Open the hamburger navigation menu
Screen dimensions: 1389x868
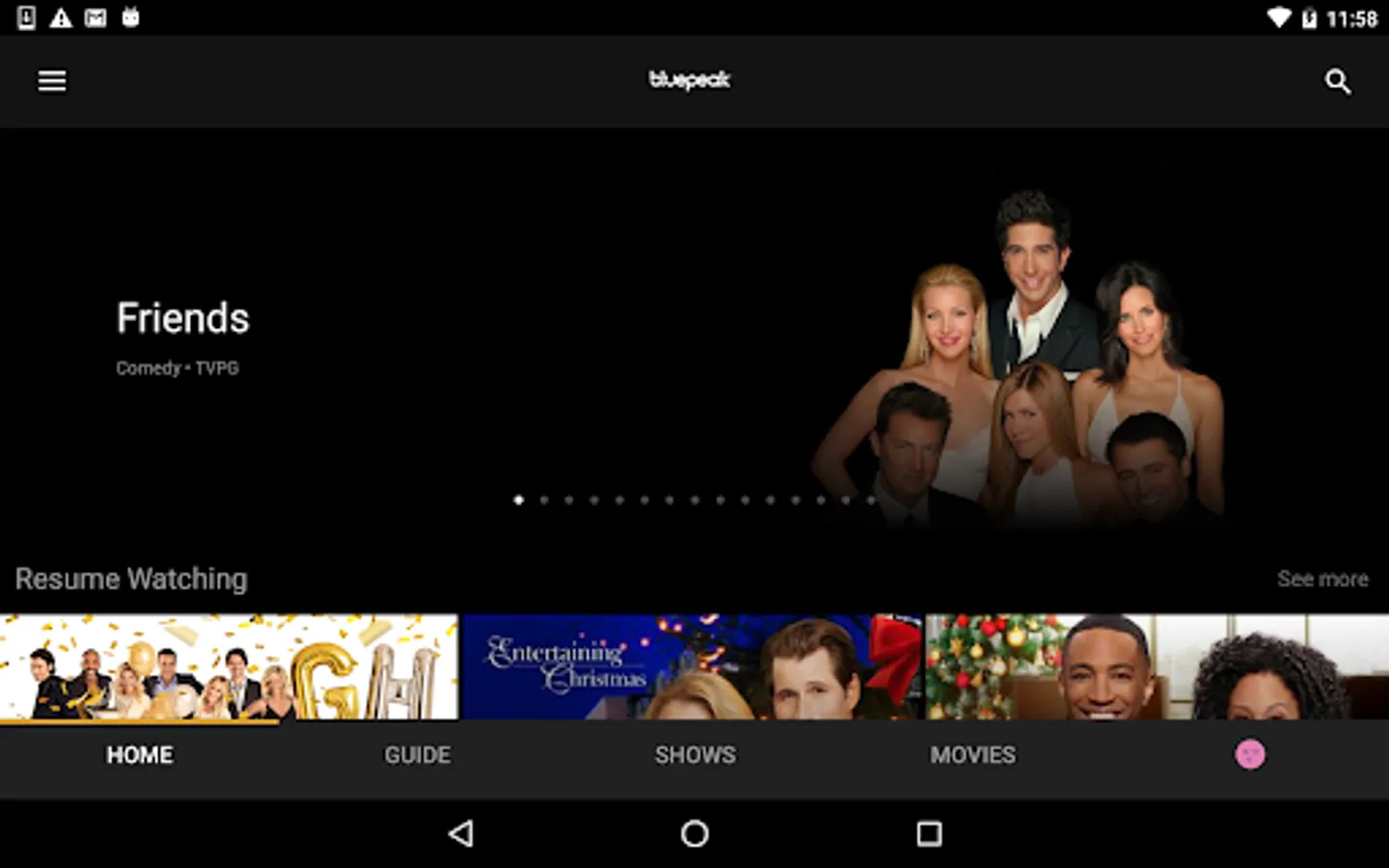tap(52, 81)
